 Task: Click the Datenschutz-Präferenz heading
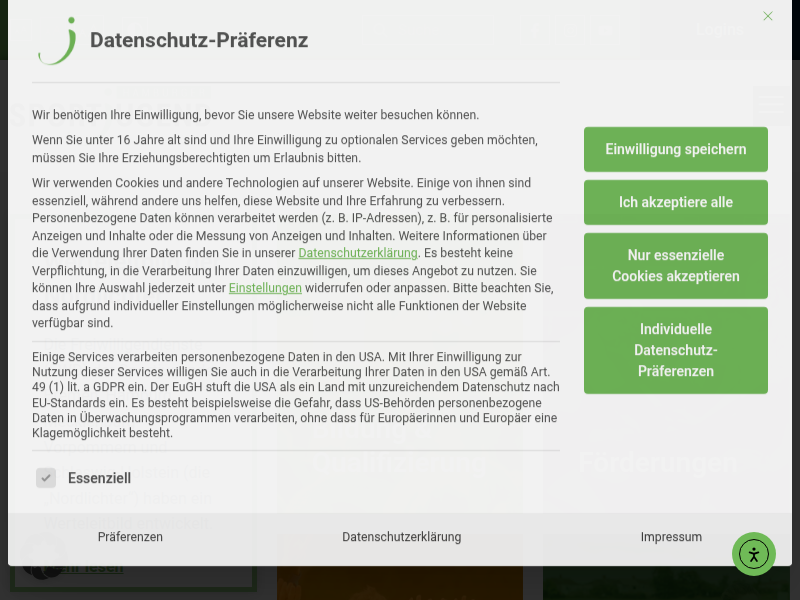click(199, 40)
